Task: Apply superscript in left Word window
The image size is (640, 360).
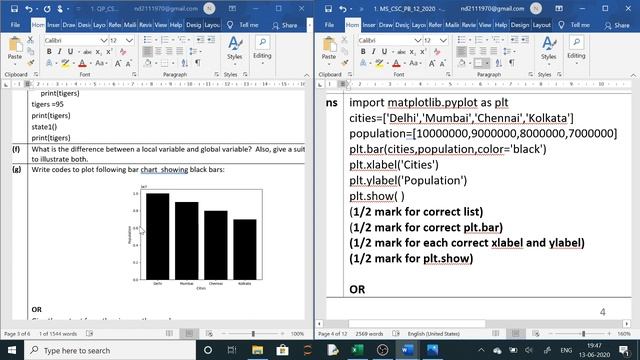Action: 109,52
